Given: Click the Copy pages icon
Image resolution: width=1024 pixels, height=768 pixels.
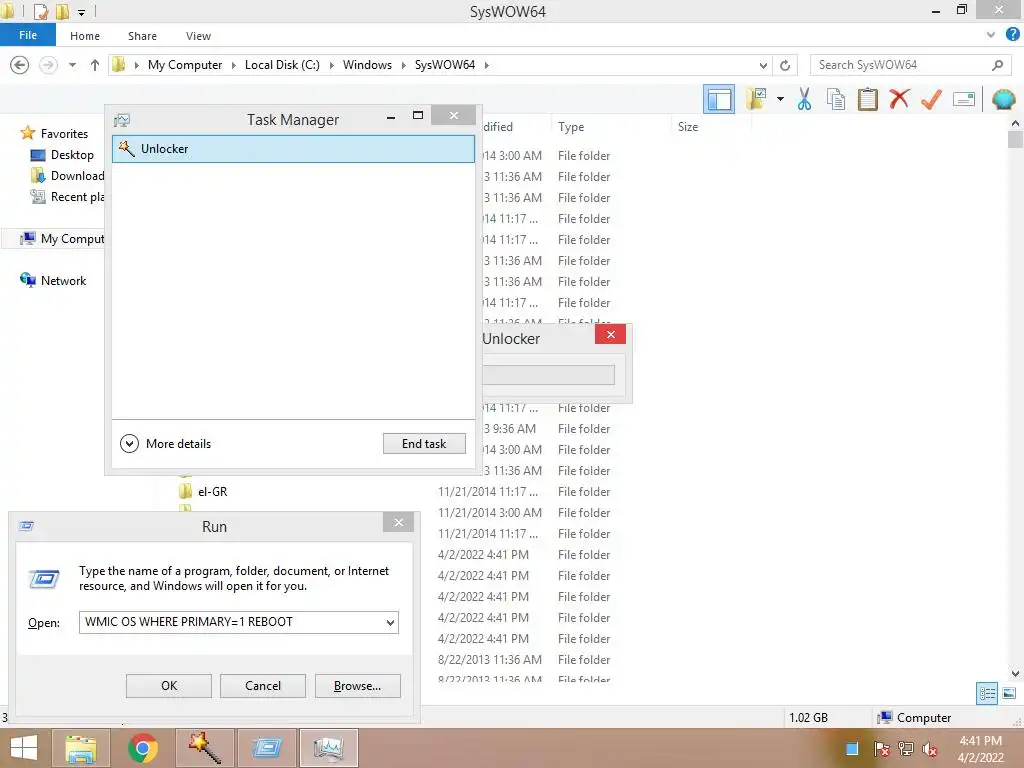Looking at the screenshot, I should (836, 100).
